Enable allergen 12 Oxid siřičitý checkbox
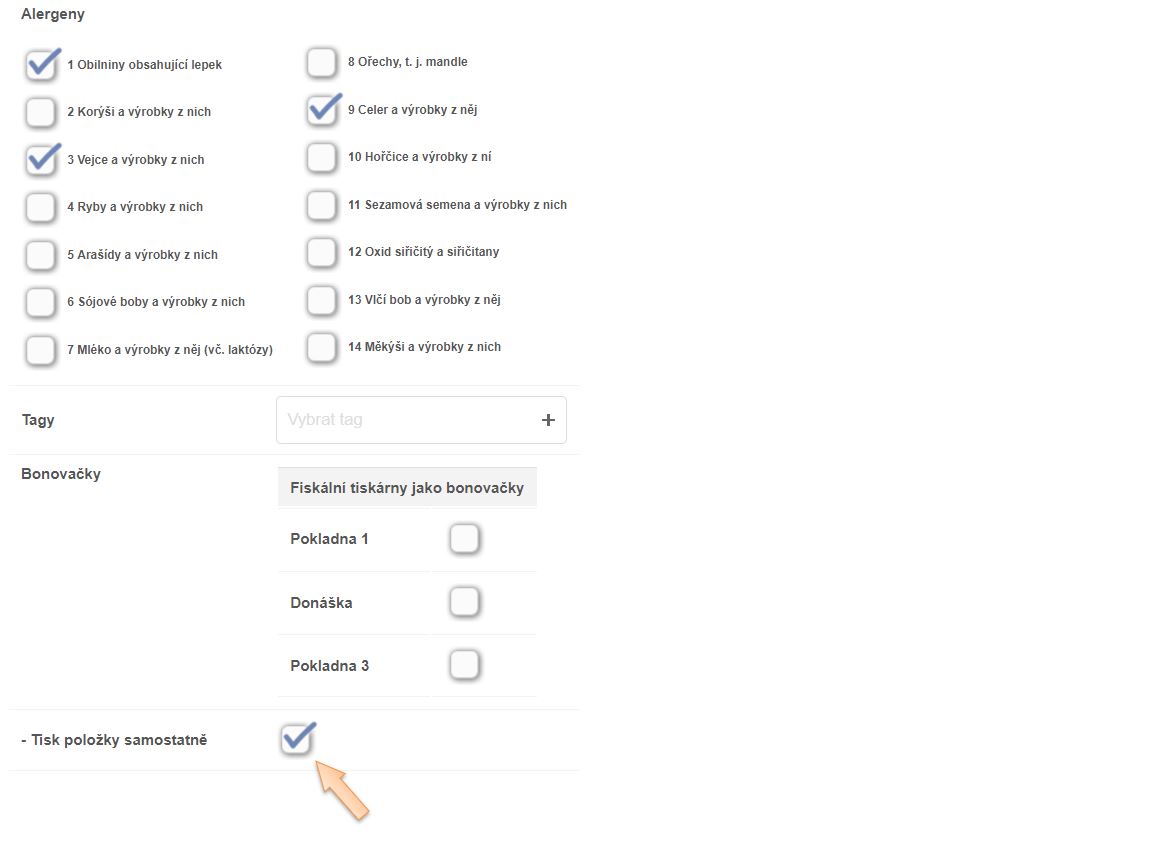1172x867 pixels. (322, 252)
